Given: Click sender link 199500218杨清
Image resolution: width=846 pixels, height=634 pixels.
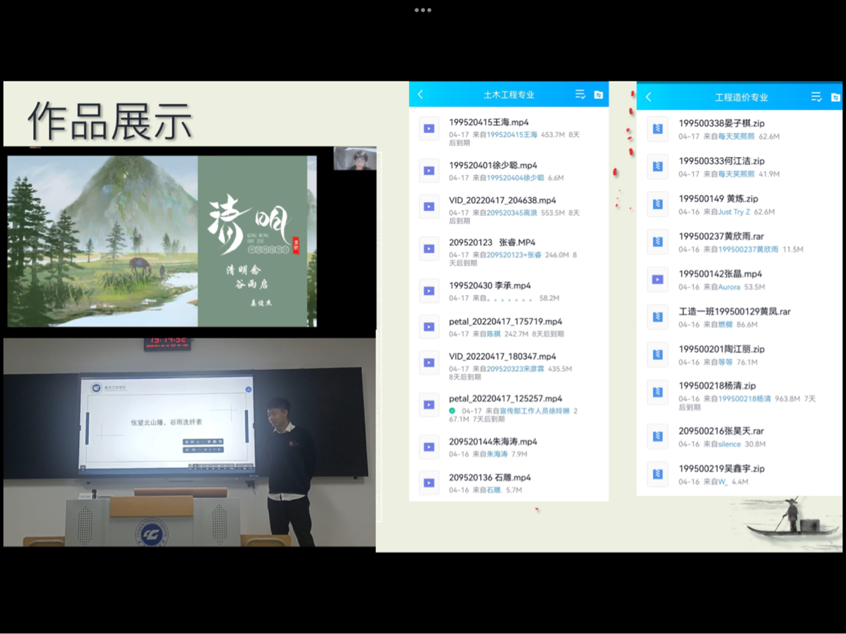Looking at the screenshot, I should [744, 398].
